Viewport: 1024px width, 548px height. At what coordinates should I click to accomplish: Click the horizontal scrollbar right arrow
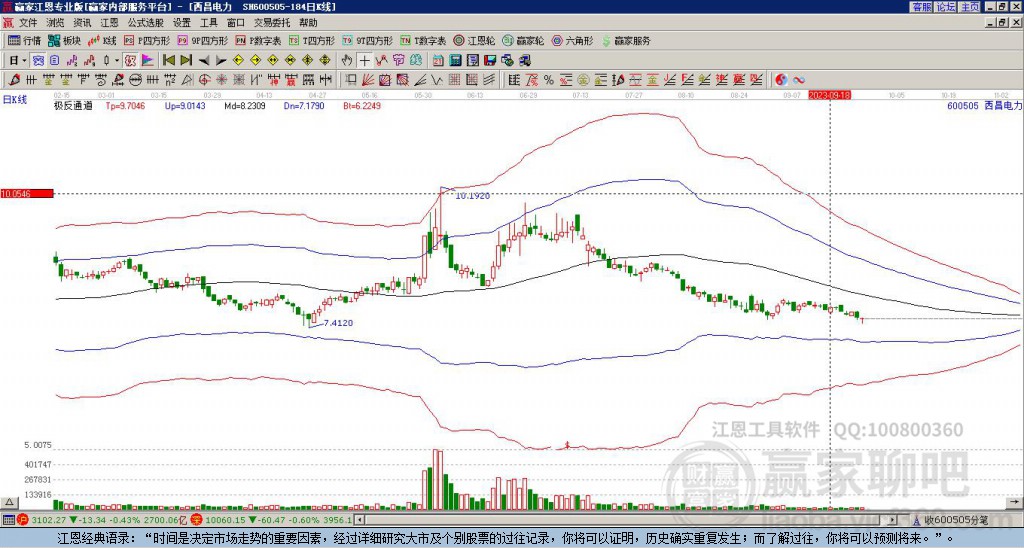click(x=893, y=520)
